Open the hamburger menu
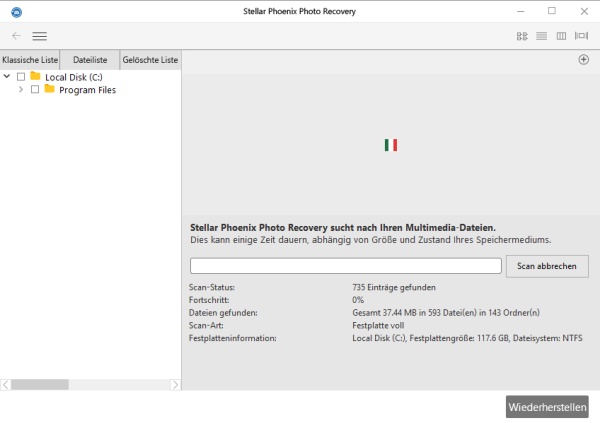The width and height of the screenshot is (600, 423). pyautogui.click(x=39, y=36)
